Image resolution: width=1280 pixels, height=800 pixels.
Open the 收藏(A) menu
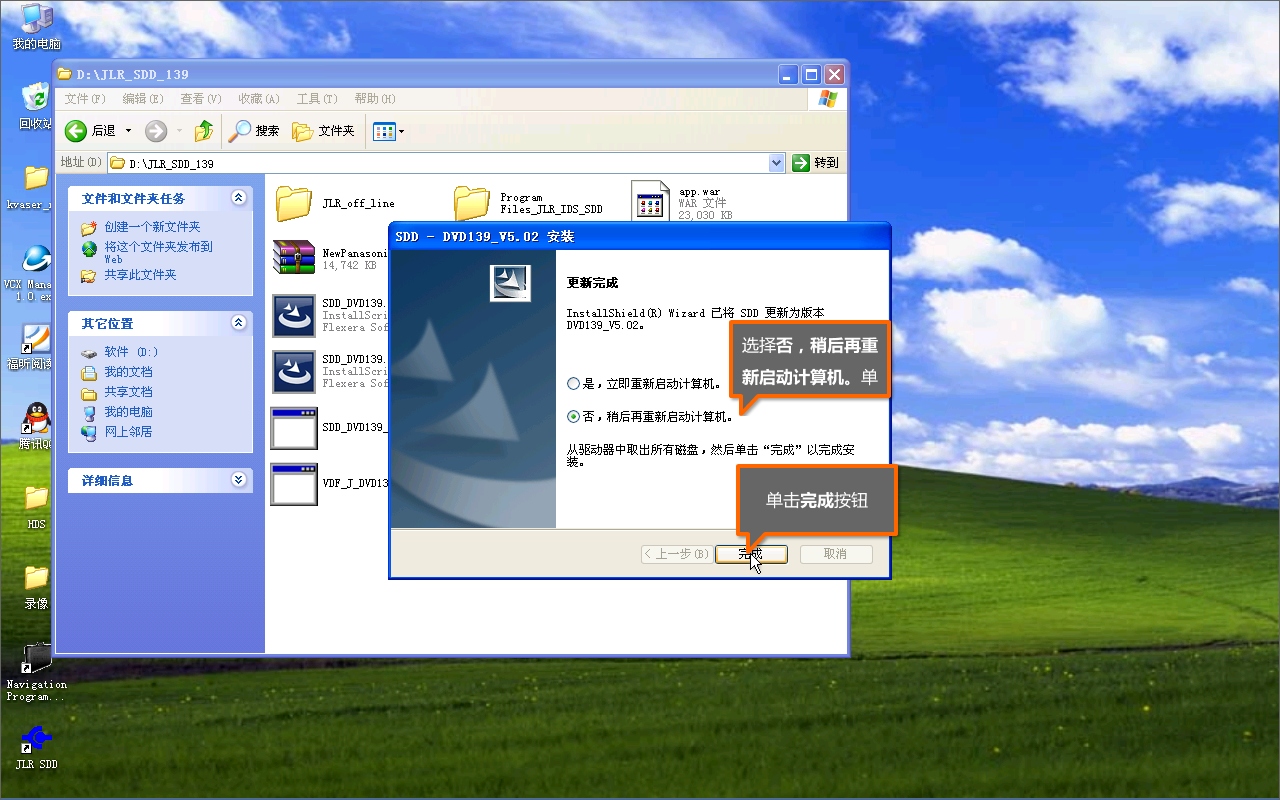click(258, 99)
